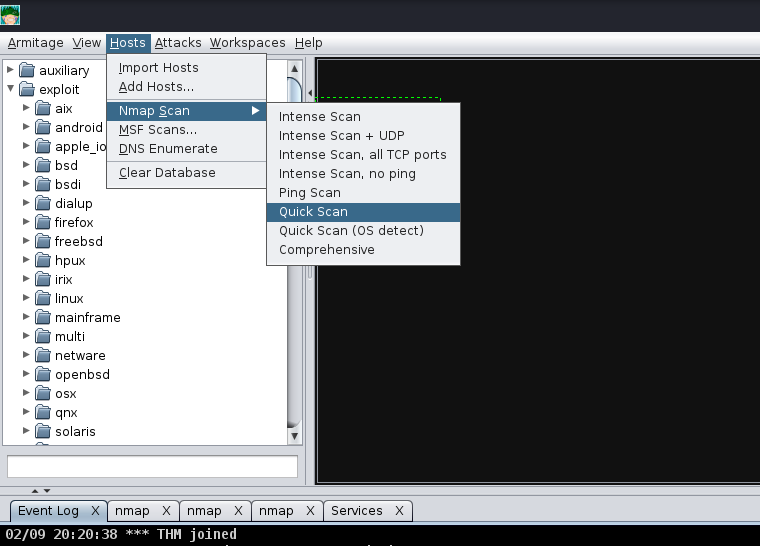Click the aix folder icon
This screenshot has width=760, height=546.
[x=43, y=108]
